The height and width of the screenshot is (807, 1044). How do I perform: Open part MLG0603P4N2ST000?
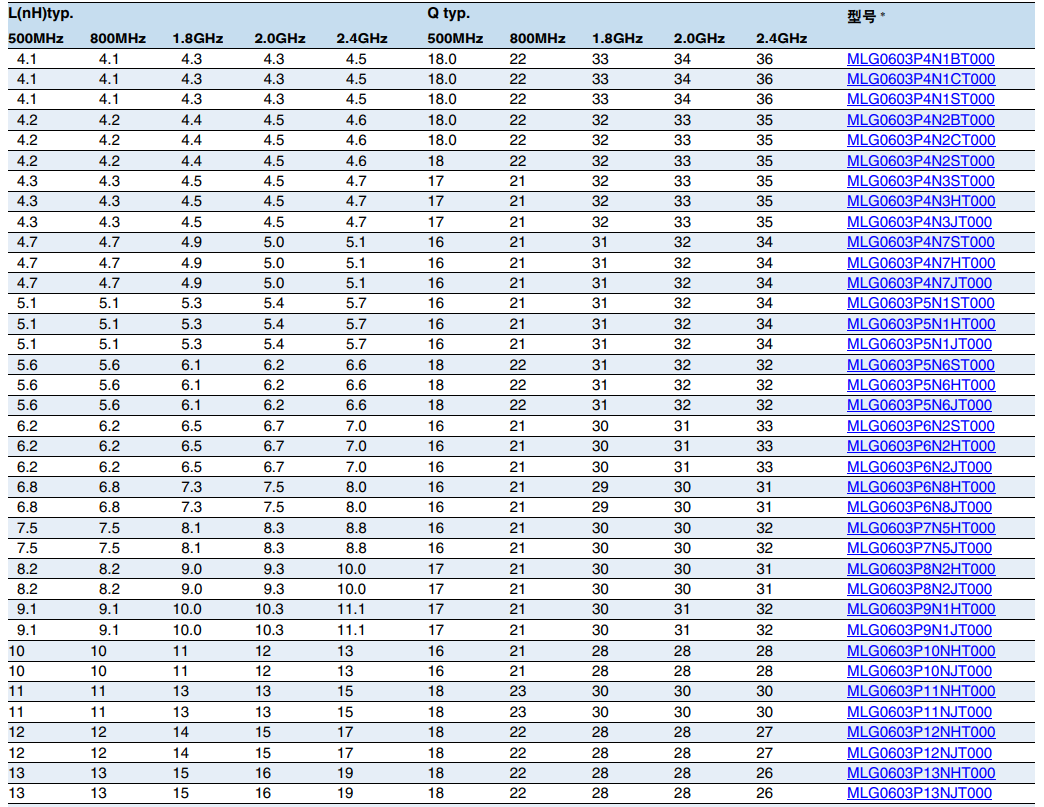tap(920, 161)
